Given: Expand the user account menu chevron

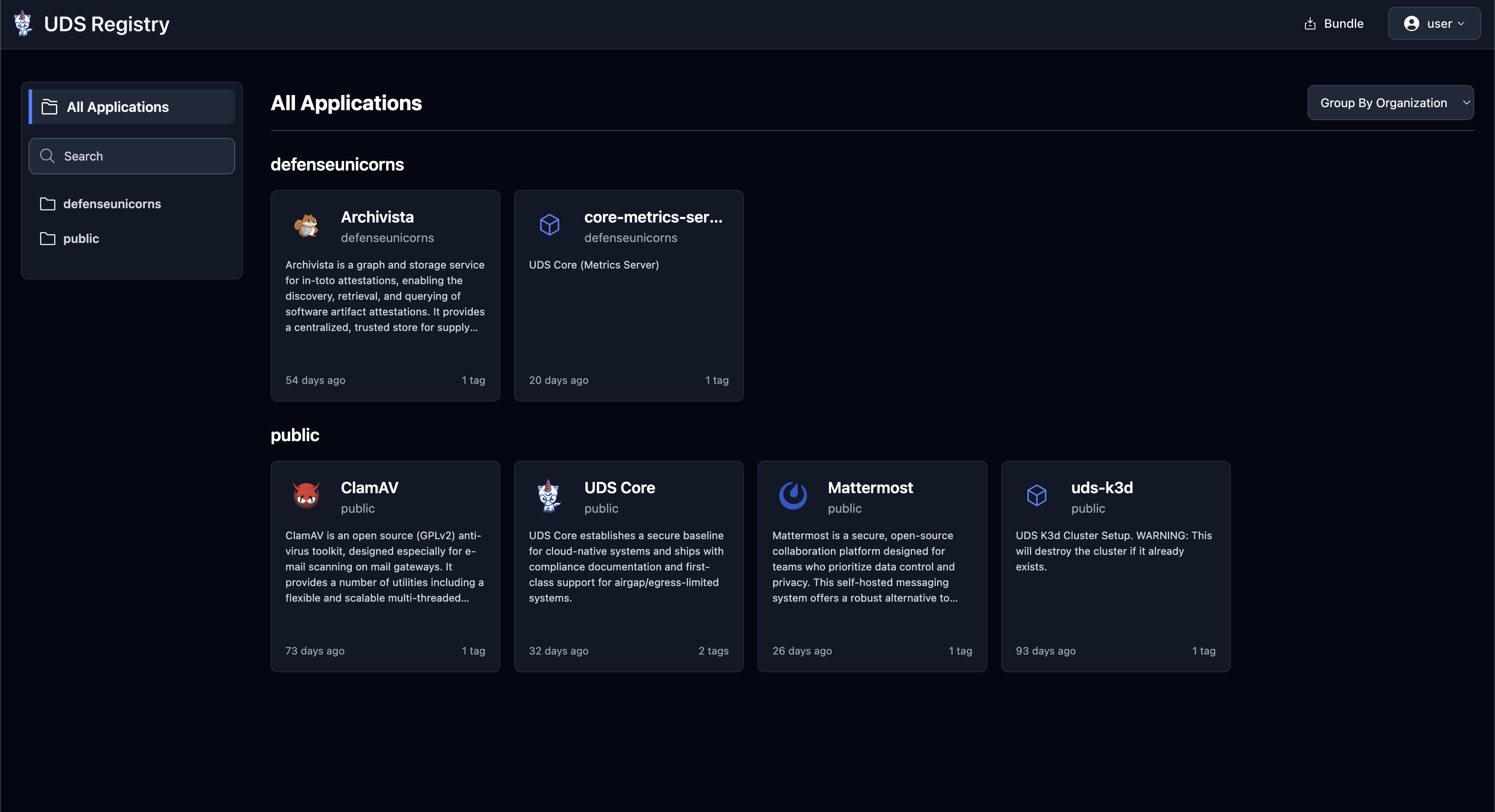Looking at the screenshot, I should click(x=1462, y=24).
